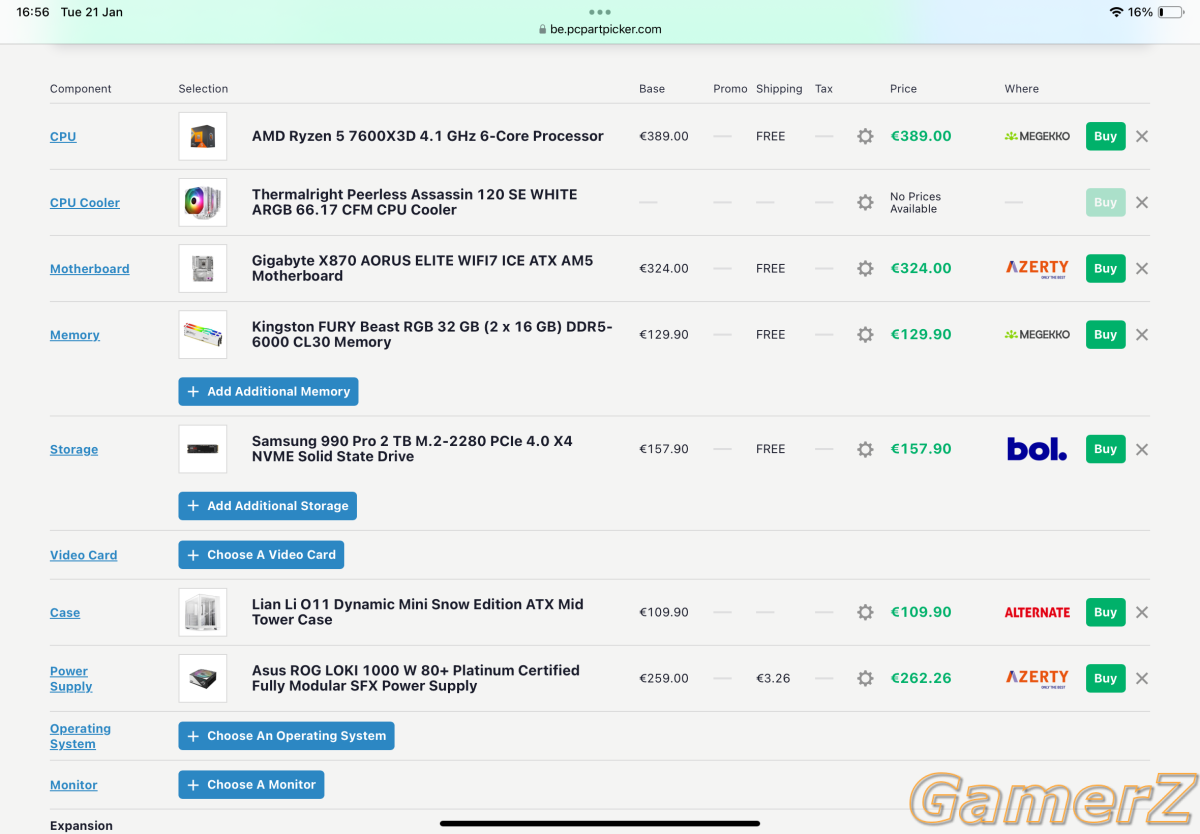The width and height of the screenshot is (1200, 834).
Task: Buy the Asus ROG LOKI power supply
Action: click(x=1105, y=678)
